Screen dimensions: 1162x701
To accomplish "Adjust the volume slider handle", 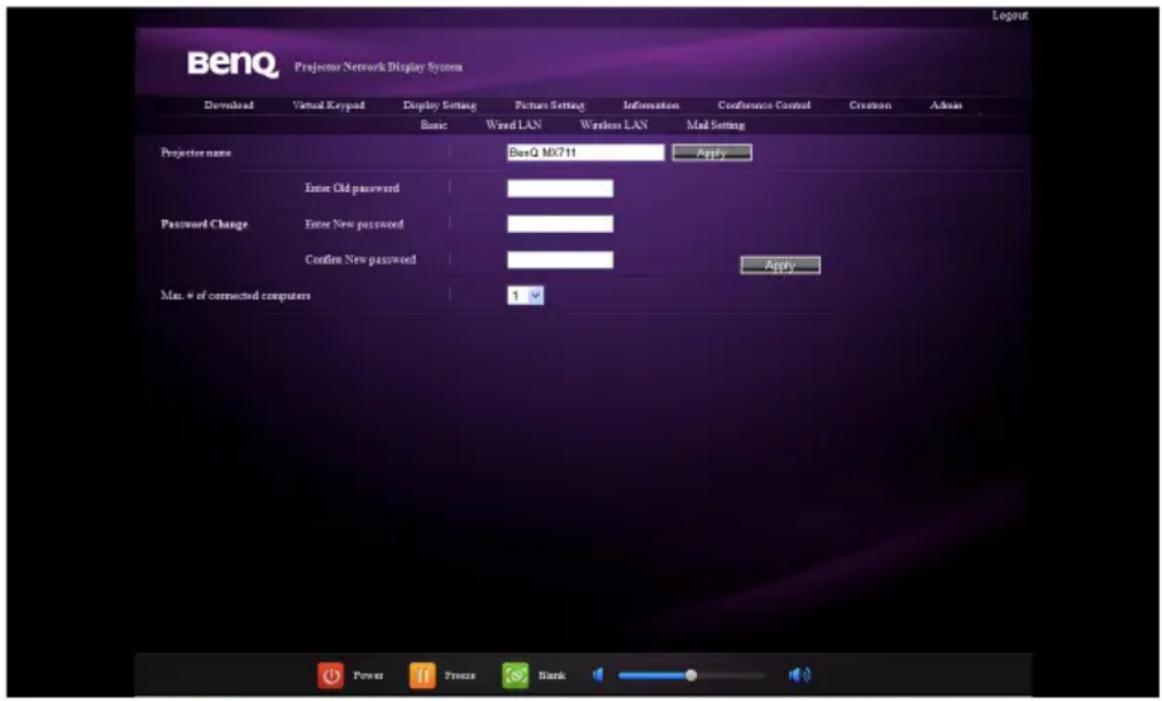I will (691, 675).
